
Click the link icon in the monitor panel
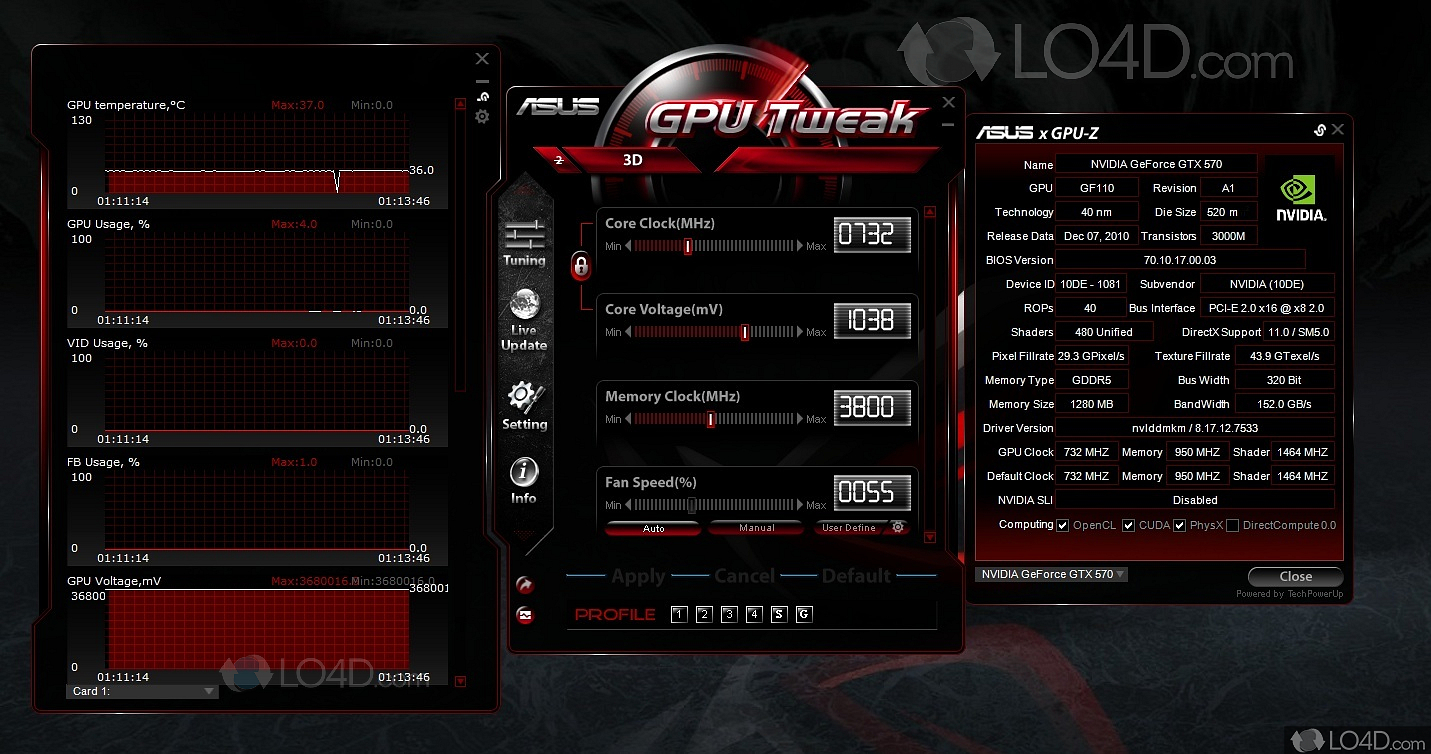(x=483, y=97)
